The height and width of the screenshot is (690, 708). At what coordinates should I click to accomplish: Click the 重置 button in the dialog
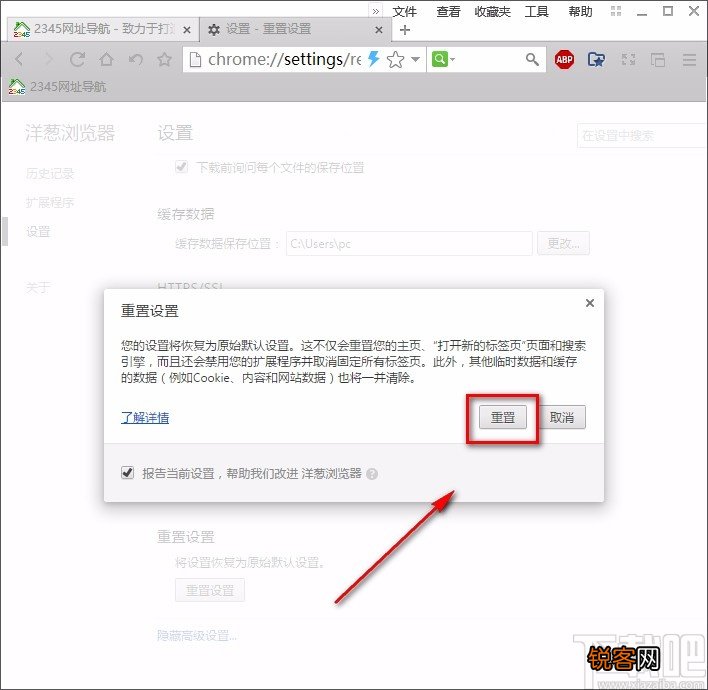[x=503, y=417]
